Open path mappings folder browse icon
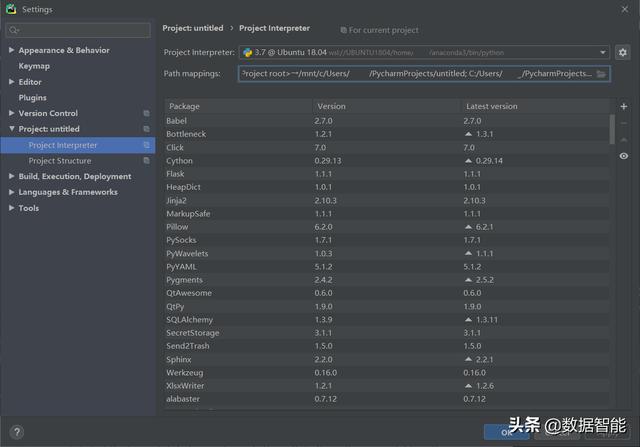 pyautogui.click(x=601, y=74)
